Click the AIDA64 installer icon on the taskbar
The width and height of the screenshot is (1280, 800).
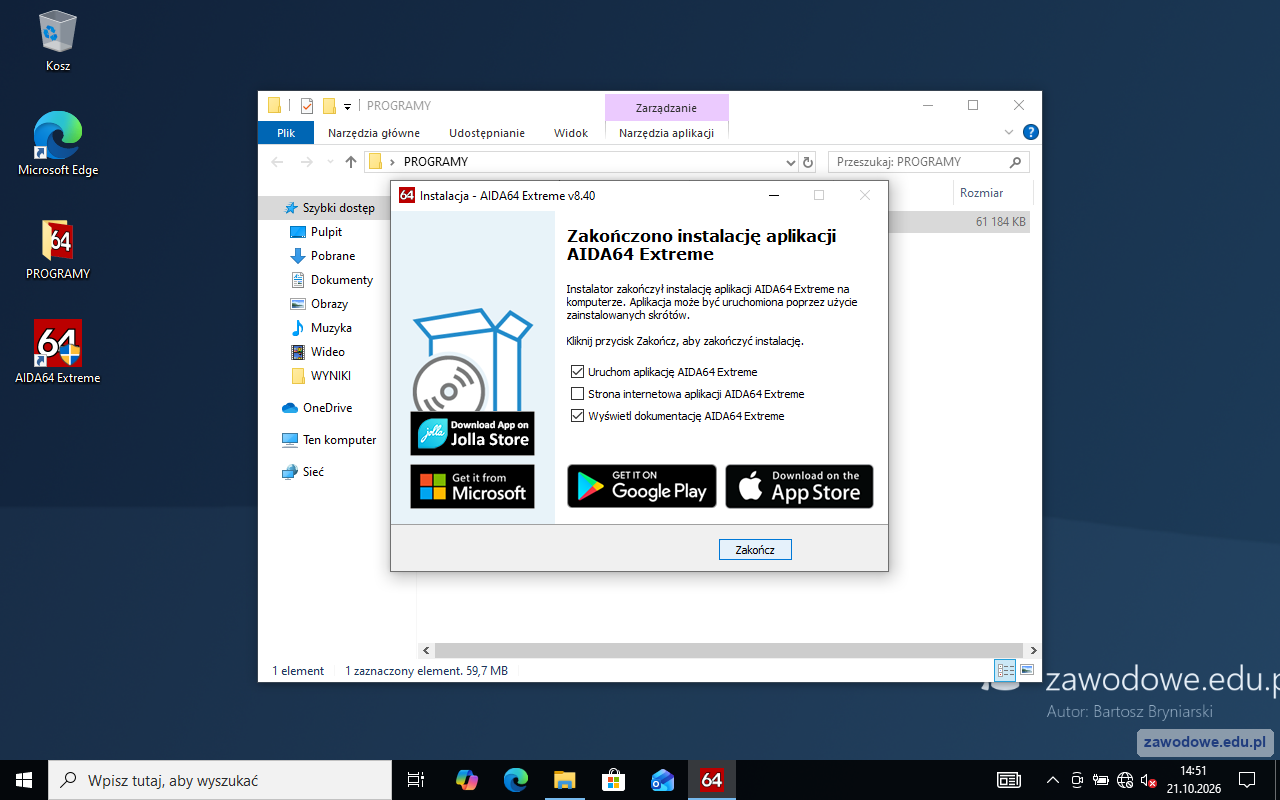coord(711,780)
